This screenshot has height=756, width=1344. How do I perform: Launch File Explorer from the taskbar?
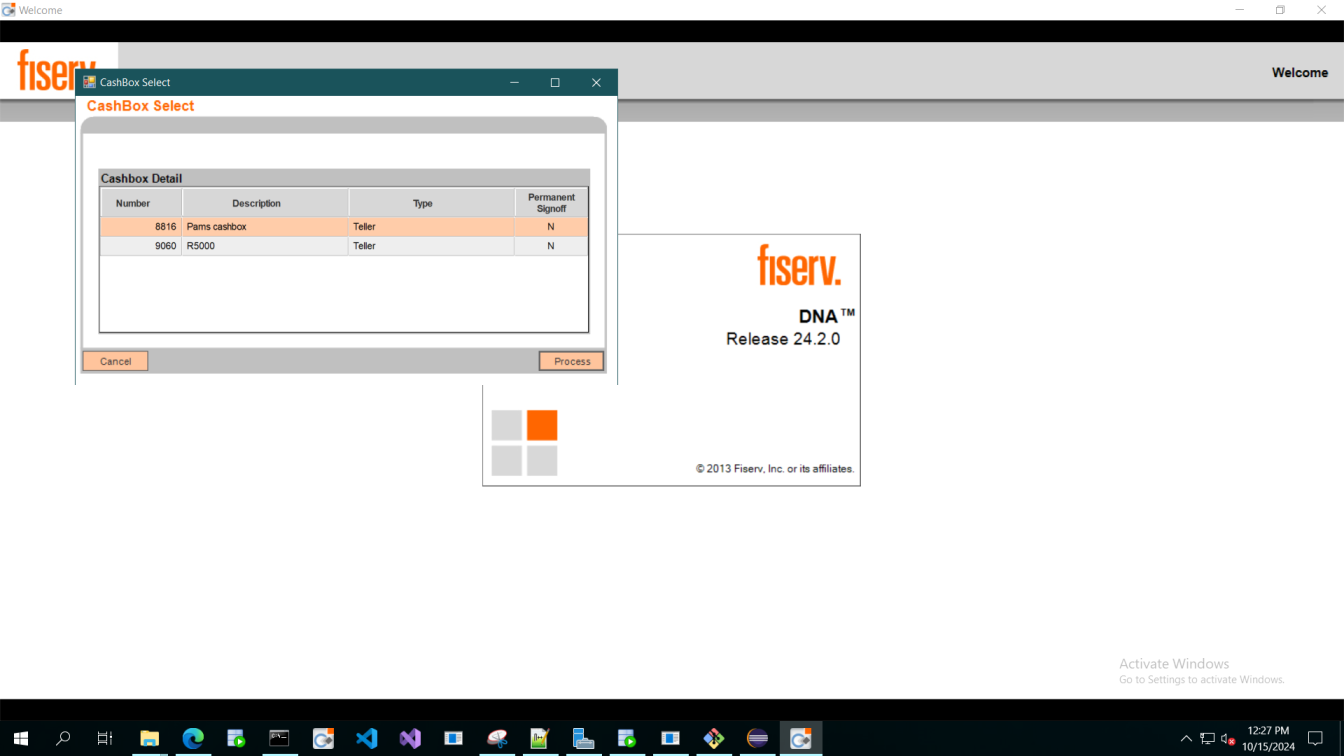[x=149, y=739]
